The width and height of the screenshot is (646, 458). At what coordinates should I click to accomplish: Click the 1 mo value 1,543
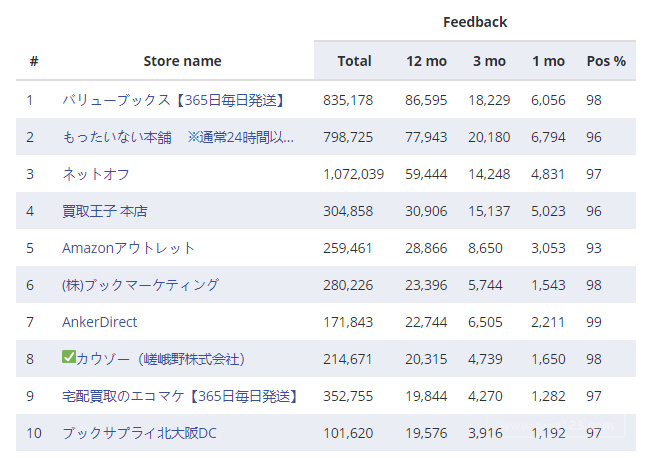pos(548,285)
